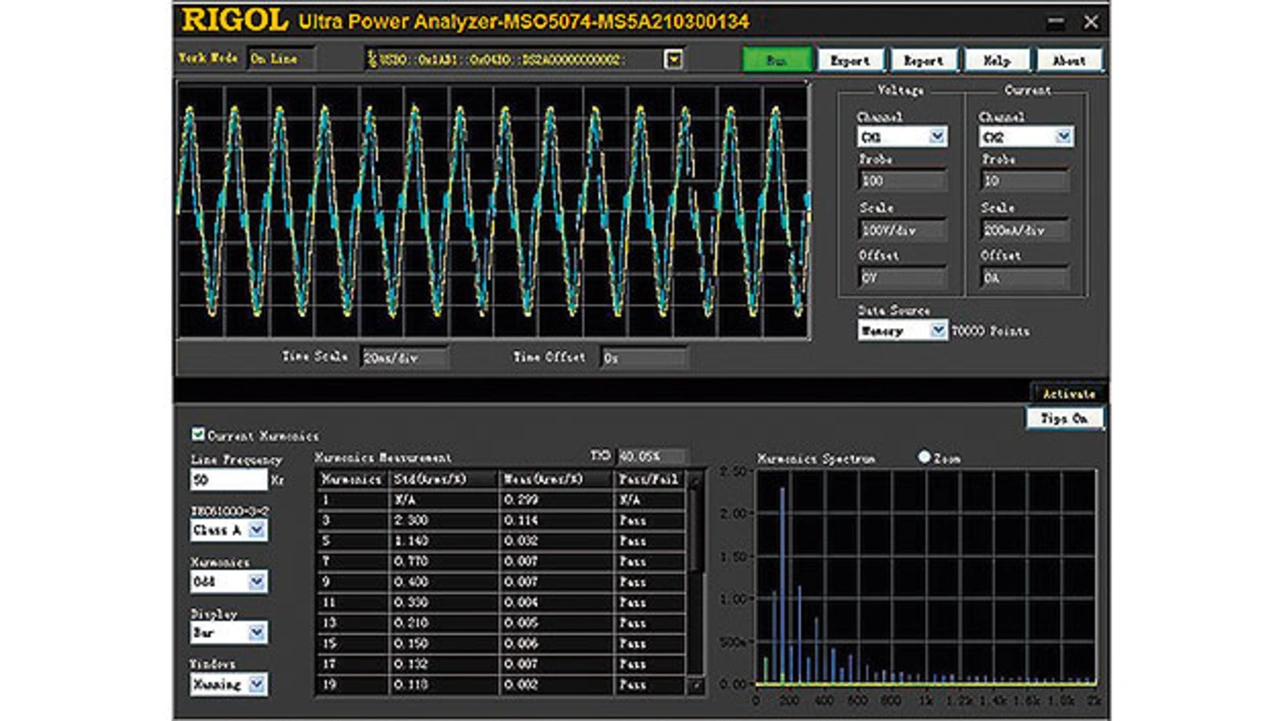Click the Tips On toggle button

click(x=1065, y=418)
